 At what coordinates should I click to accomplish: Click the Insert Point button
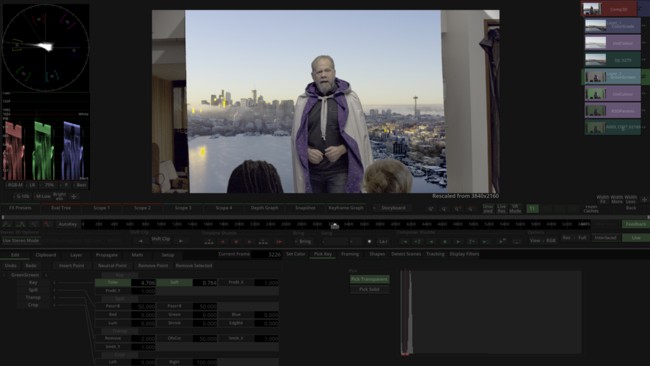pos(72,265)
